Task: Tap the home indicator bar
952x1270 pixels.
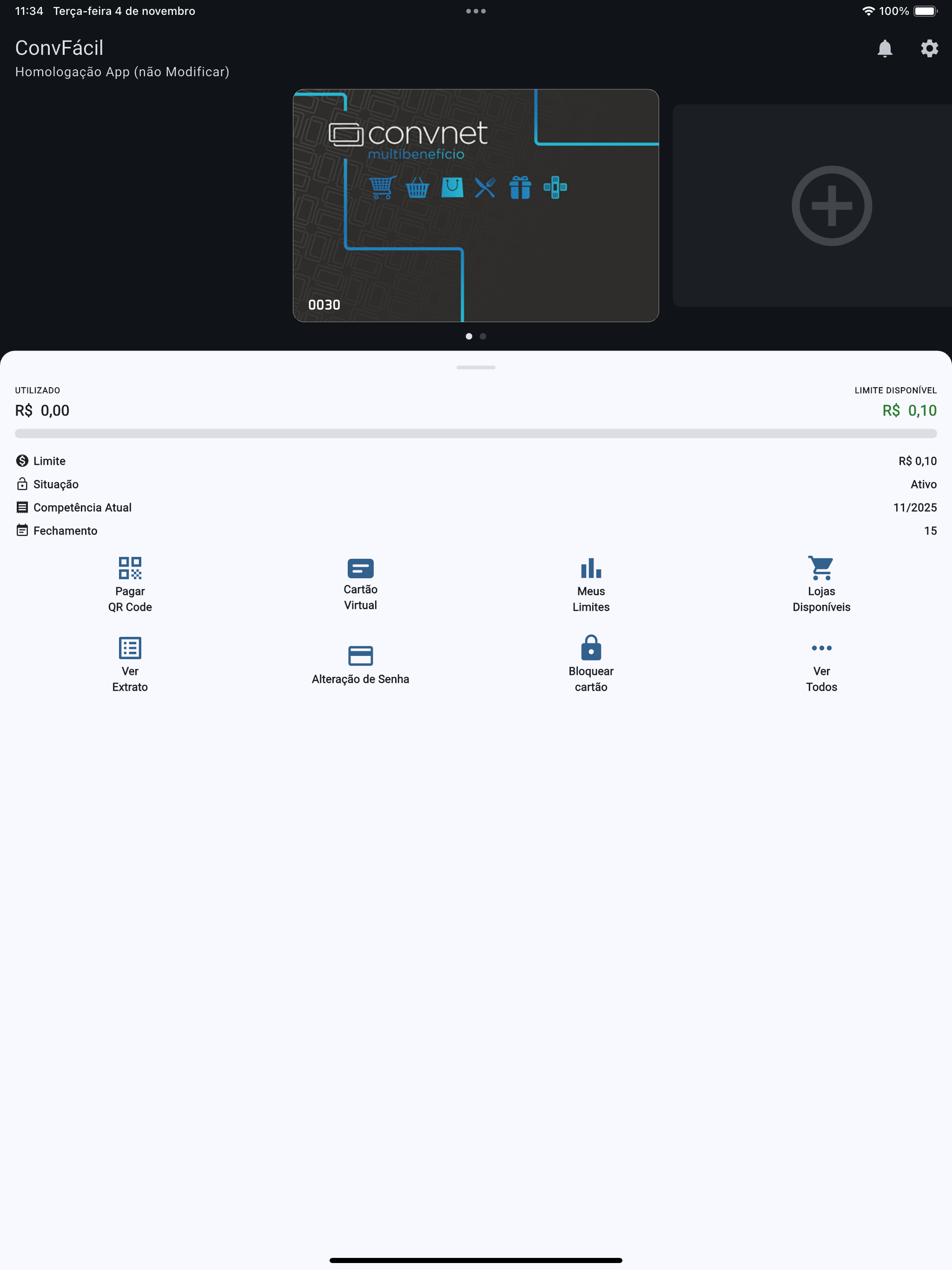Action: pyautogui.click(x=476, y=1260)
